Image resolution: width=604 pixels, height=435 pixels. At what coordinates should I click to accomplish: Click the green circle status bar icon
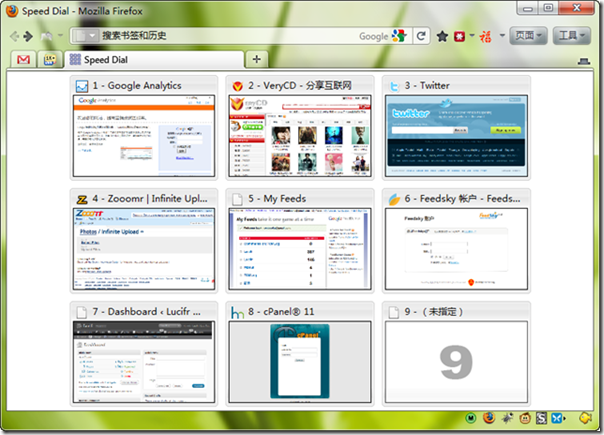(471, 418)
